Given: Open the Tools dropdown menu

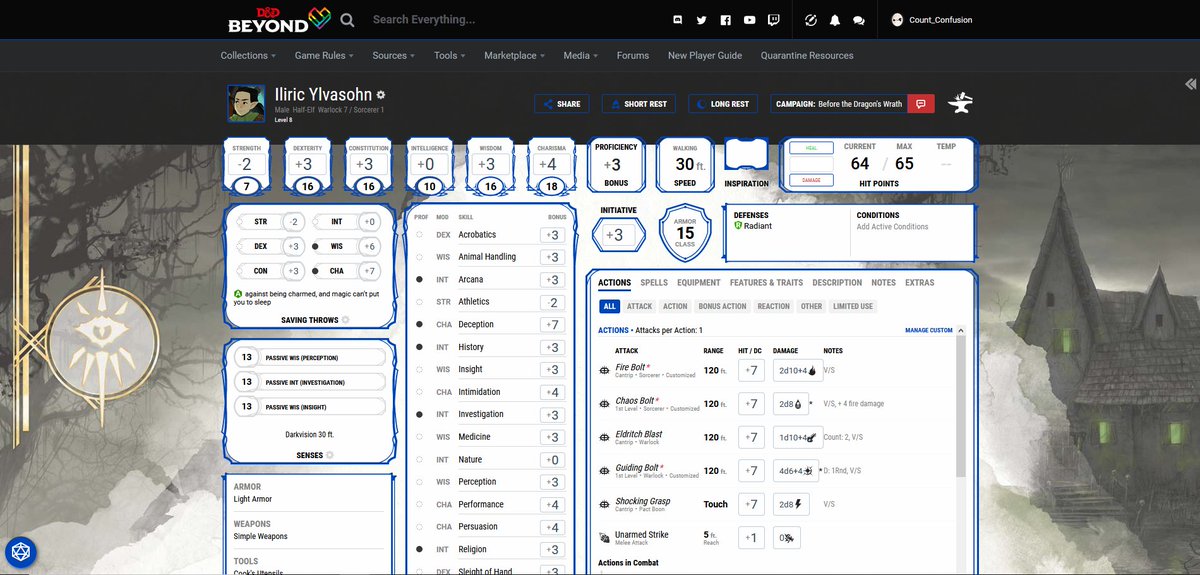Looking at the screenshot, I should [x=450, y=56].
